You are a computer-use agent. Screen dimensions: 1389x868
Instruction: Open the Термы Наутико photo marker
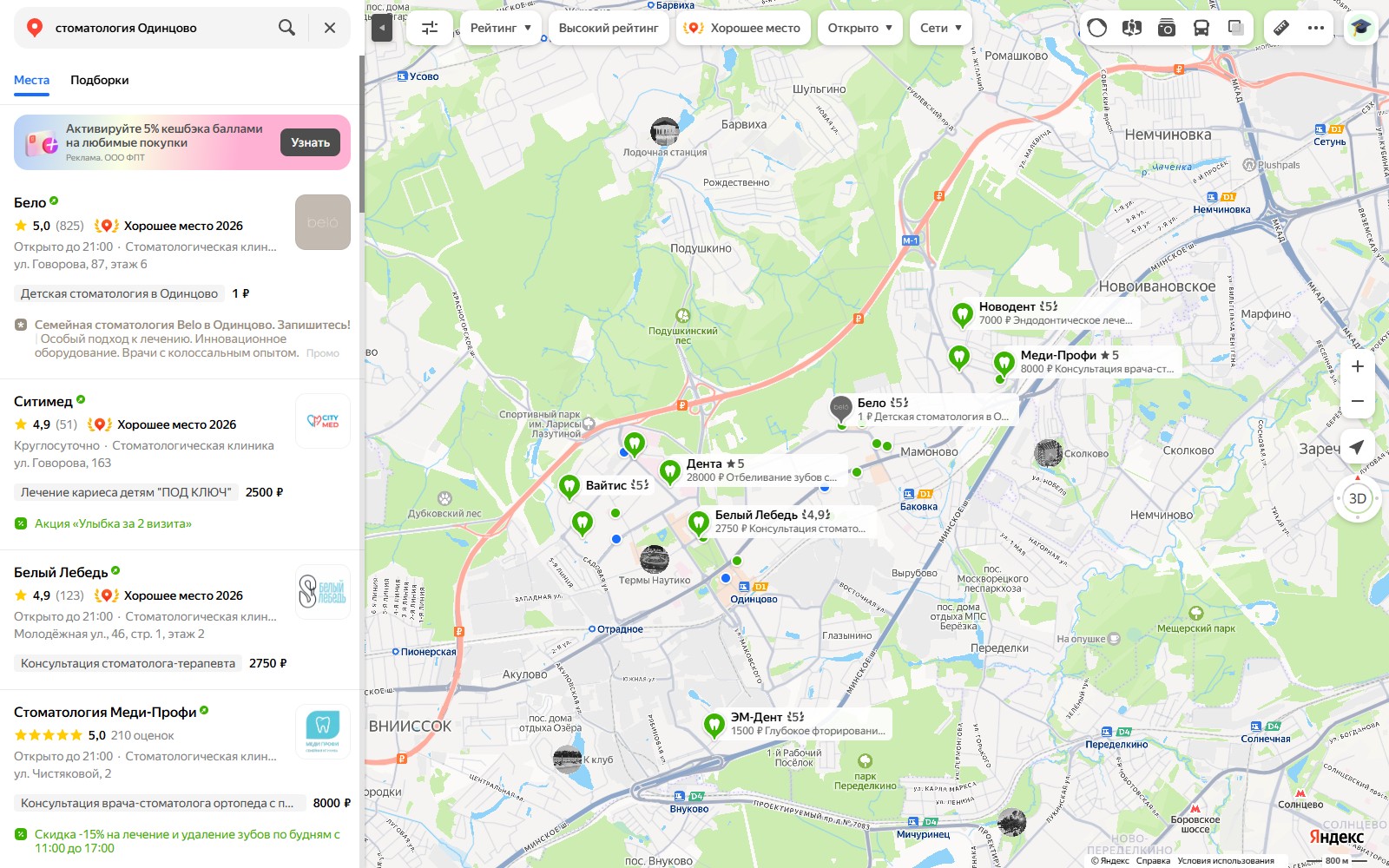click(655, 560)
